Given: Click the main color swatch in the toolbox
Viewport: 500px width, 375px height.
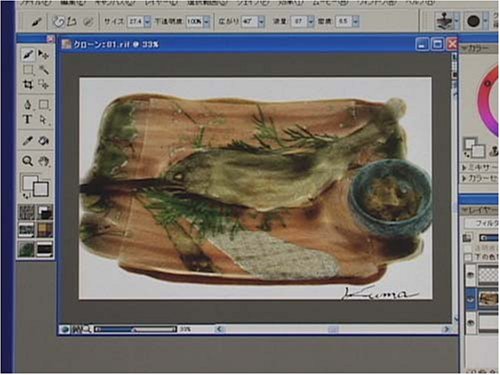Looking at the screenshot, I should point(30,183).
